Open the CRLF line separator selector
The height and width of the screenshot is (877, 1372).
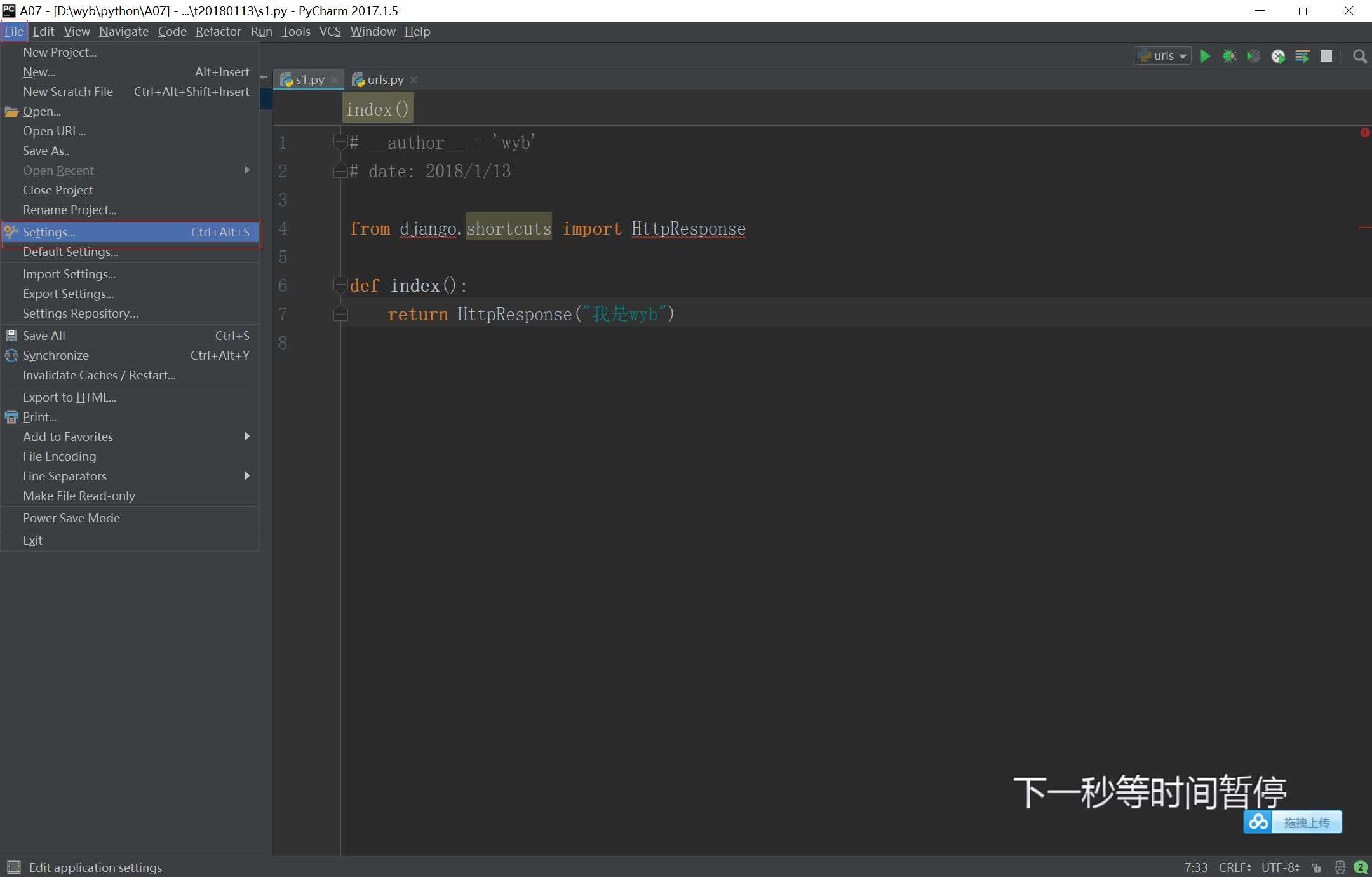click(1235, 867)
